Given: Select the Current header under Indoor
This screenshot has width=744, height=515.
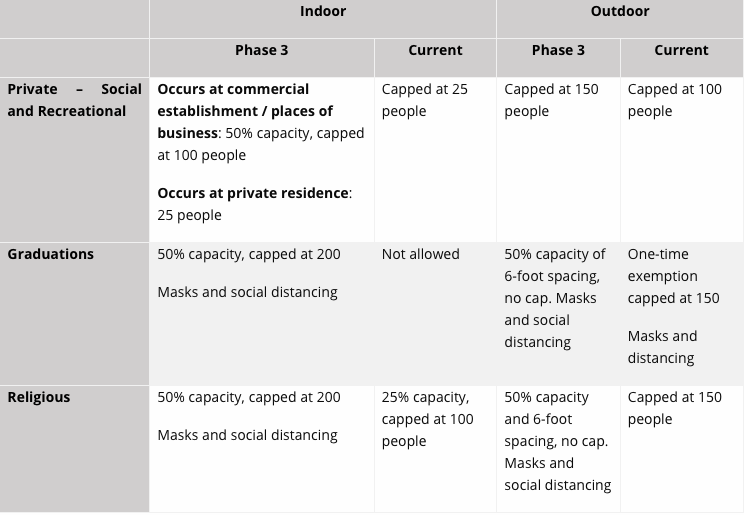Looking at the screenshot, I should point(435,50).
